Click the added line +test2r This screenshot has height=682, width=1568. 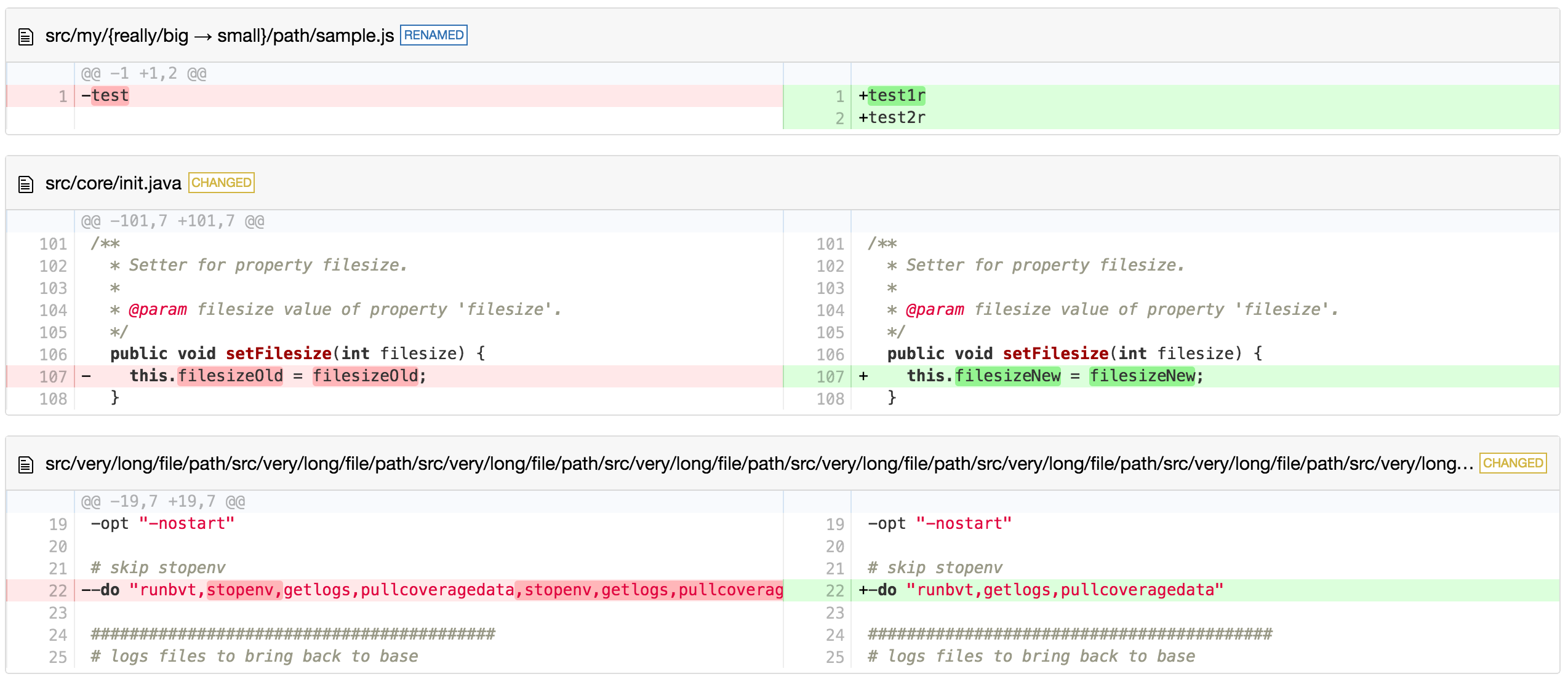[892, 118]
